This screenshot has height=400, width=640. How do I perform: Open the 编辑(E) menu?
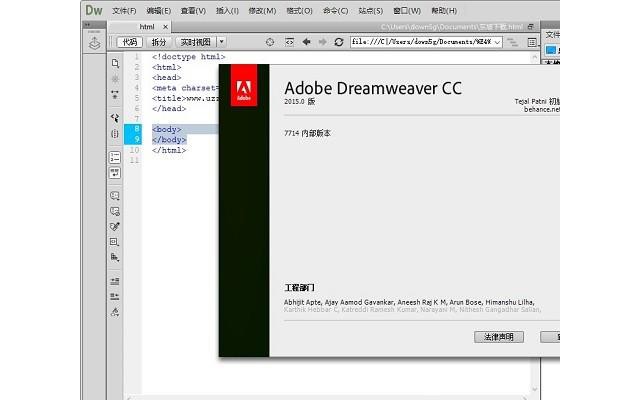pos(159,11)
